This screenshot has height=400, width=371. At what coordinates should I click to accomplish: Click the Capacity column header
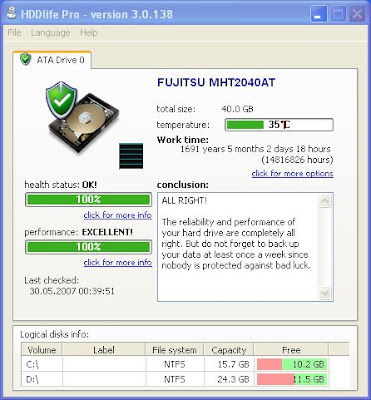(229, 350)
